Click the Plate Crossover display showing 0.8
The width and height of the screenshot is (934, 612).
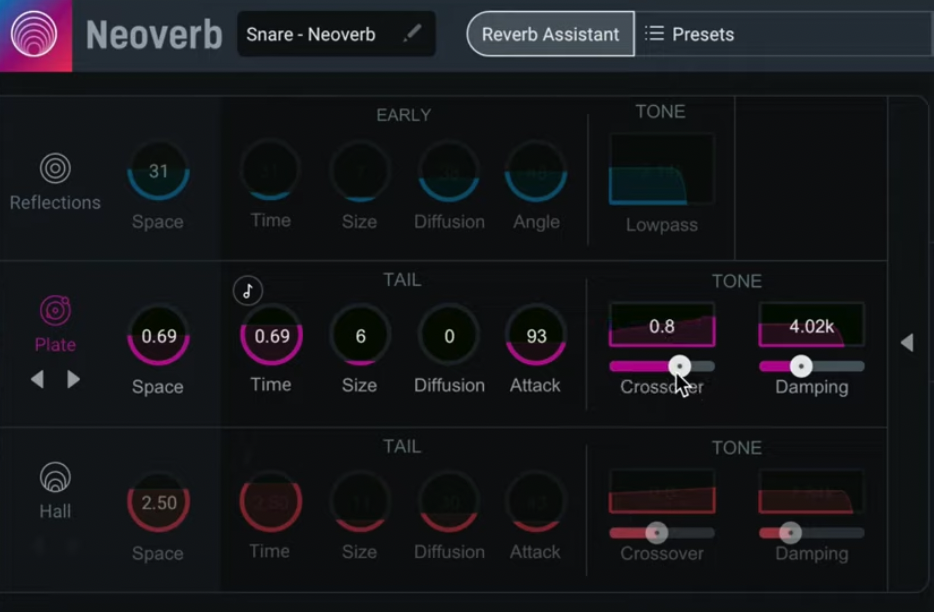point(662,325)
